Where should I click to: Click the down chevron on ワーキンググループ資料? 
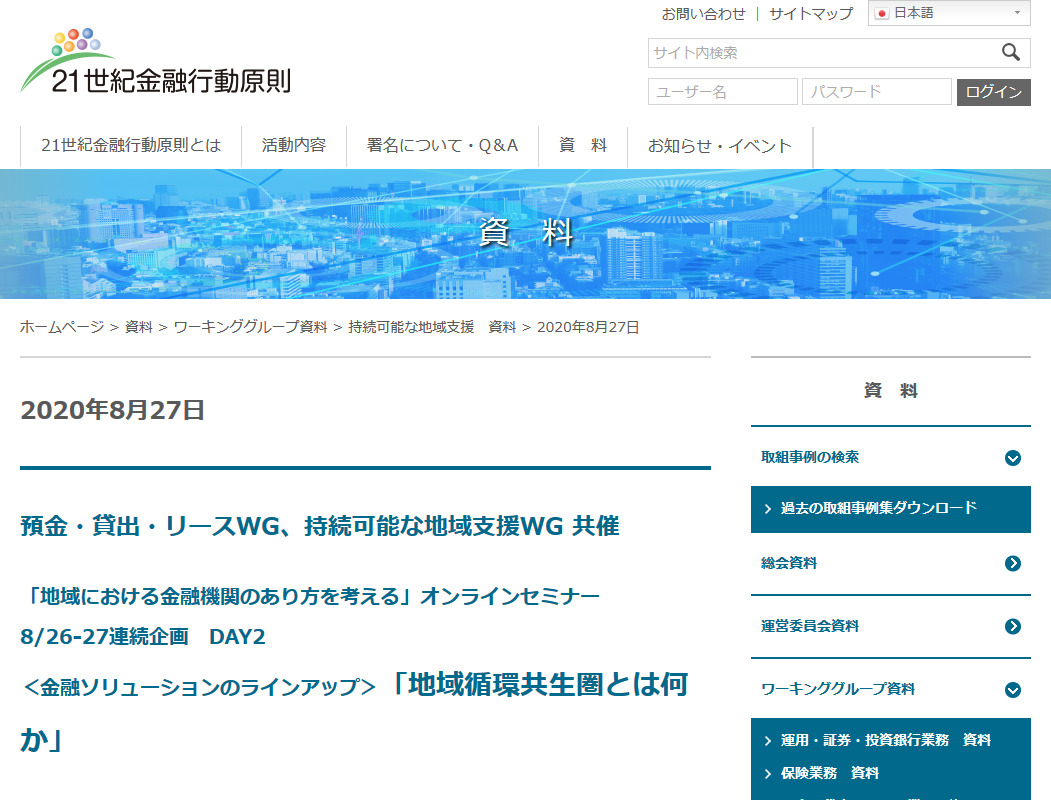point(1015,690)
